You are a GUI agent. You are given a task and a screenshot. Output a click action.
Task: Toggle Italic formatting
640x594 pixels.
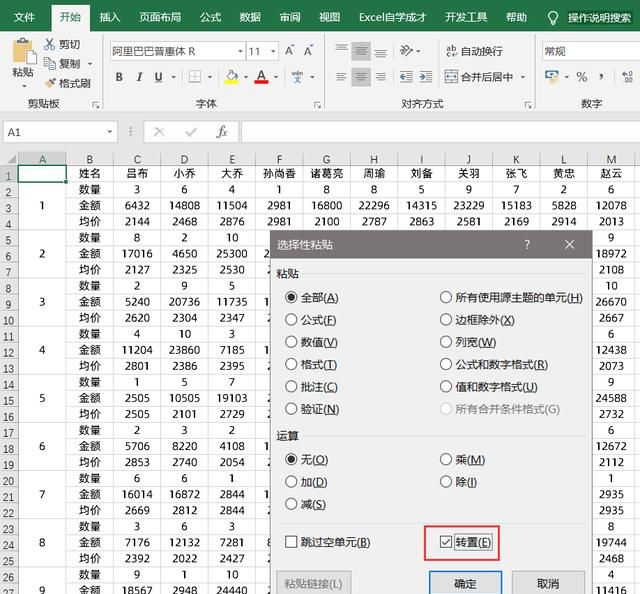[139, 77]
